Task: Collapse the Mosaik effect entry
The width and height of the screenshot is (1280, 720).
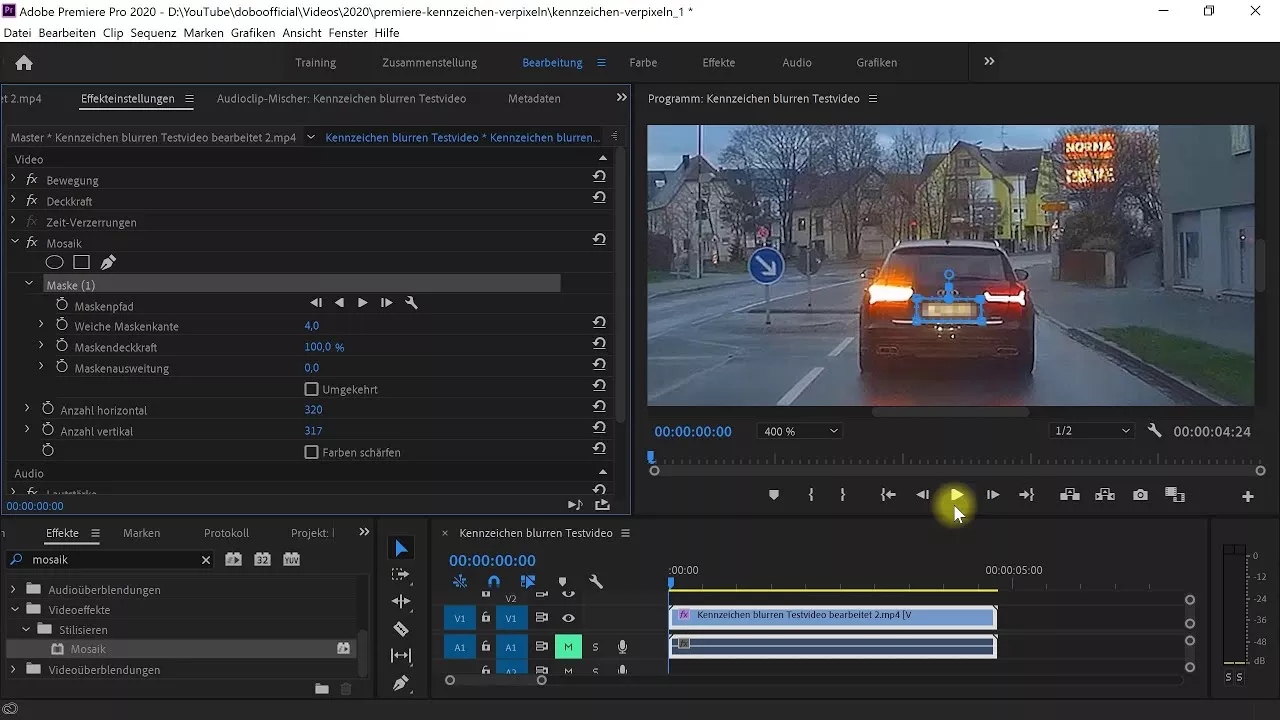Action: (x=15, y=242)
